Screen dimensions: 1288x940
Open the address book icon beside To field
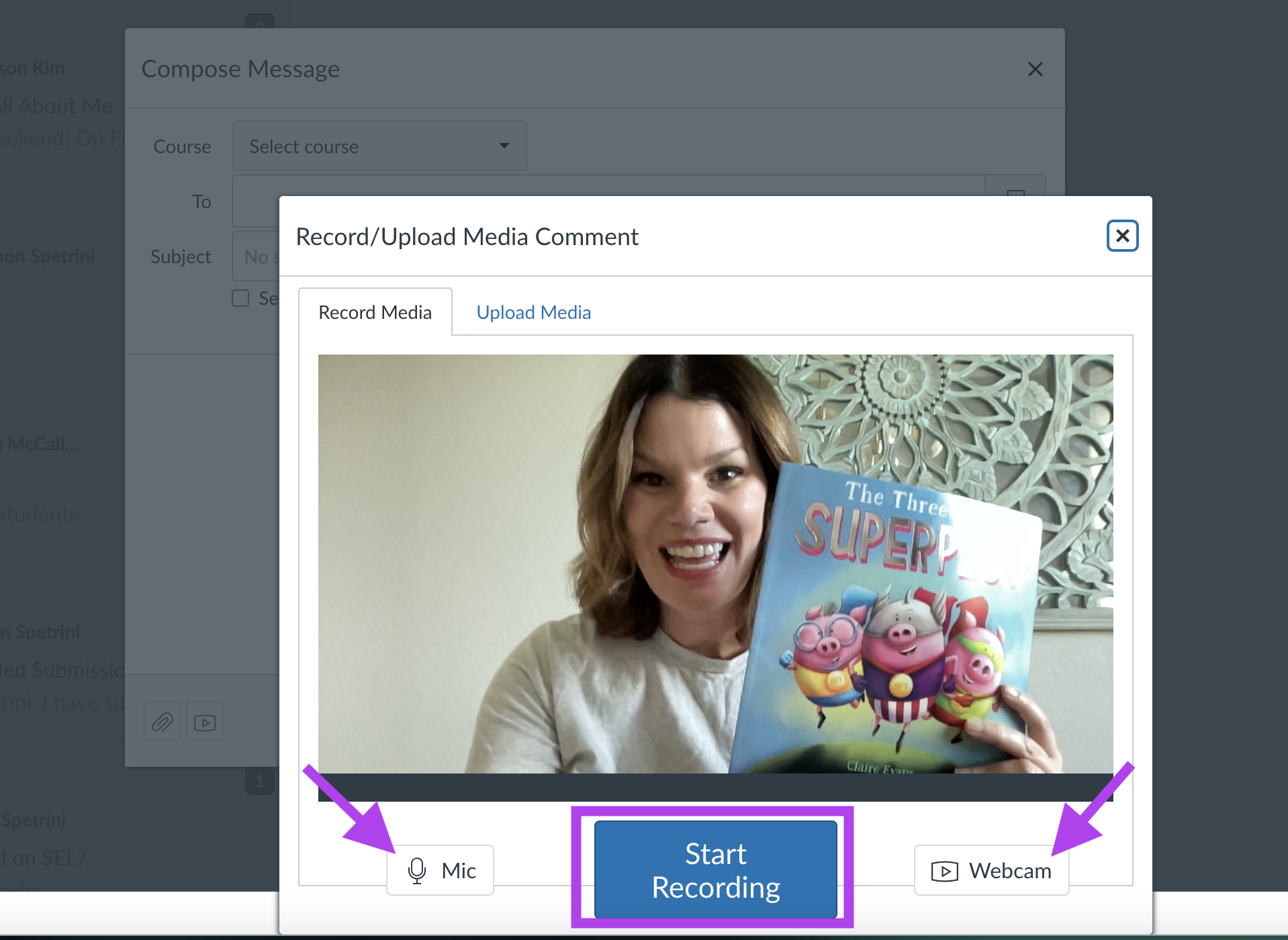point(1015,186)
